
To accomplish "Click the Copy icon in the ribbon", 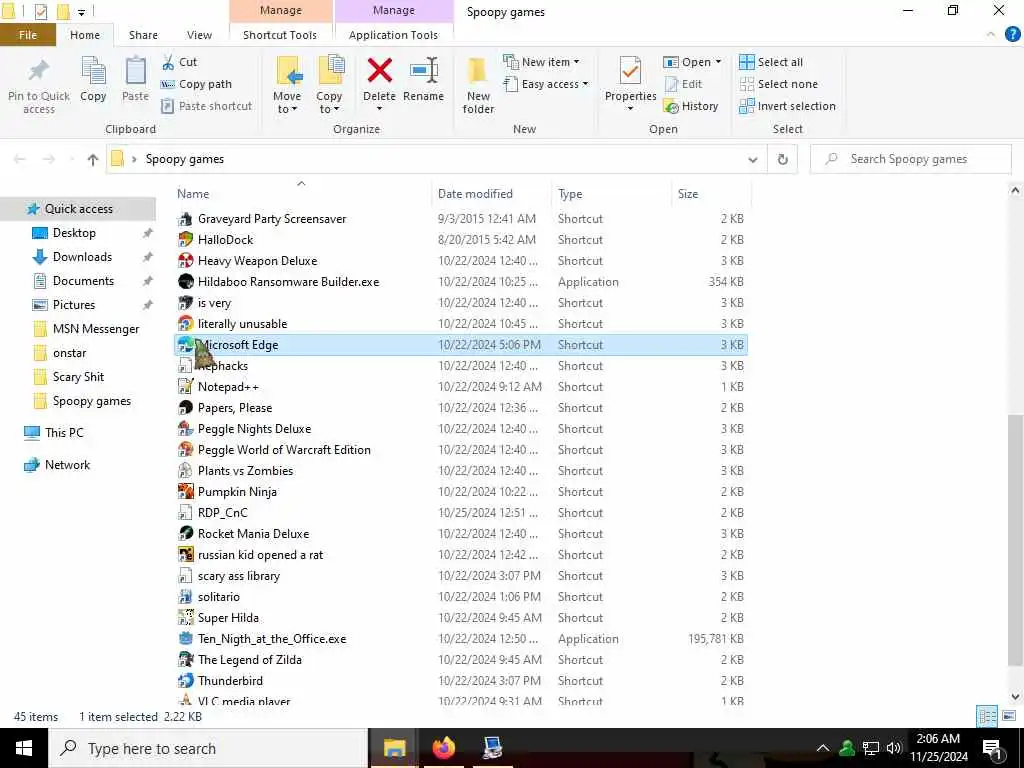I will (93, 71).
